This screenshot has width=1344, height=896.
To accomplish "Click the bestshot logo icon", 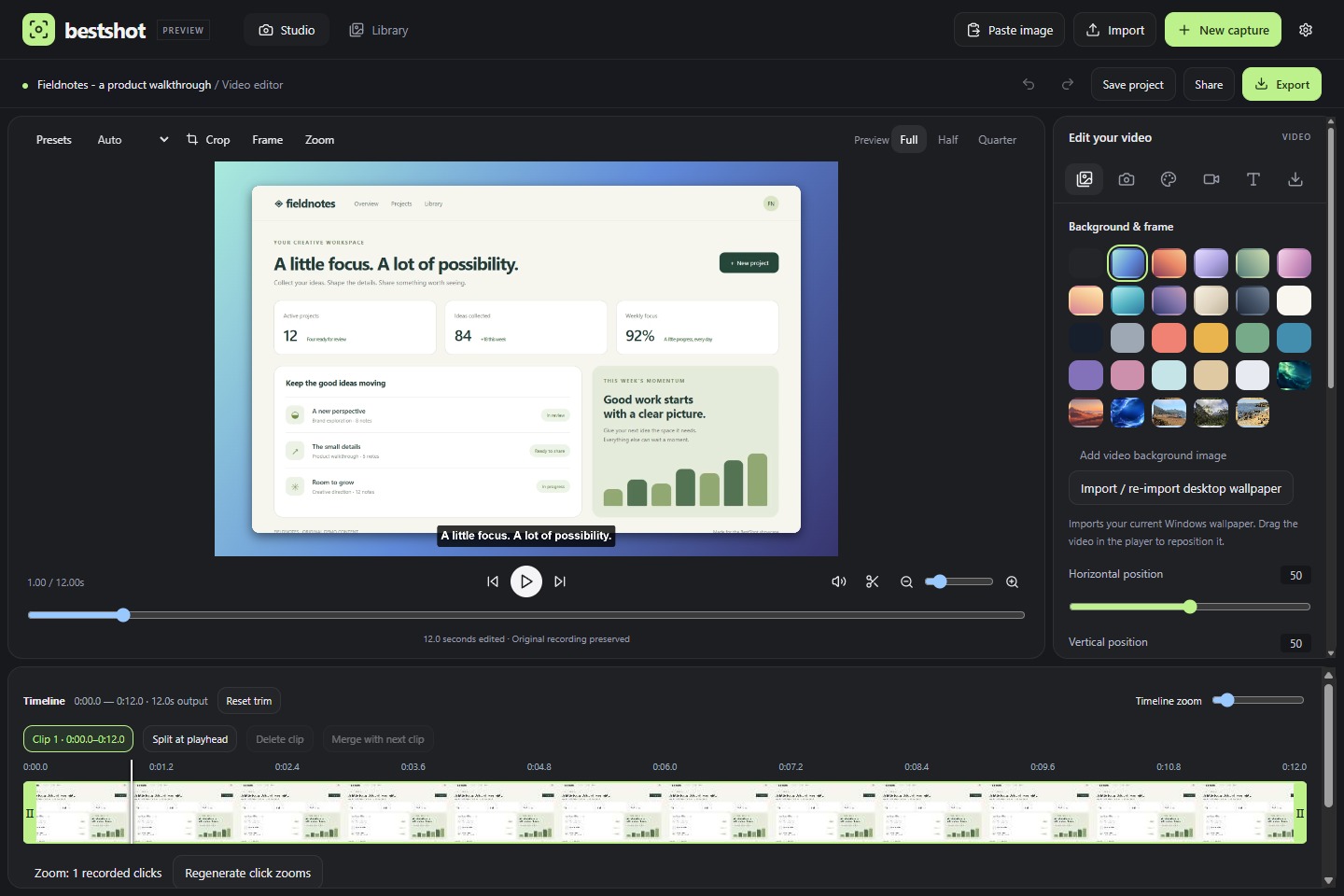I will [38, 30].
